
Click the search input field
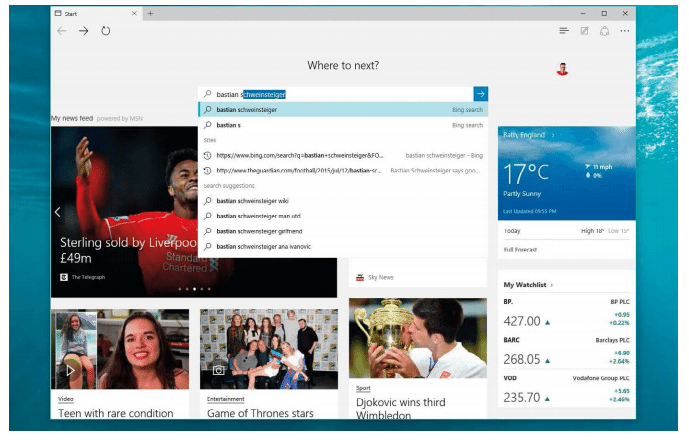[336, 94]
